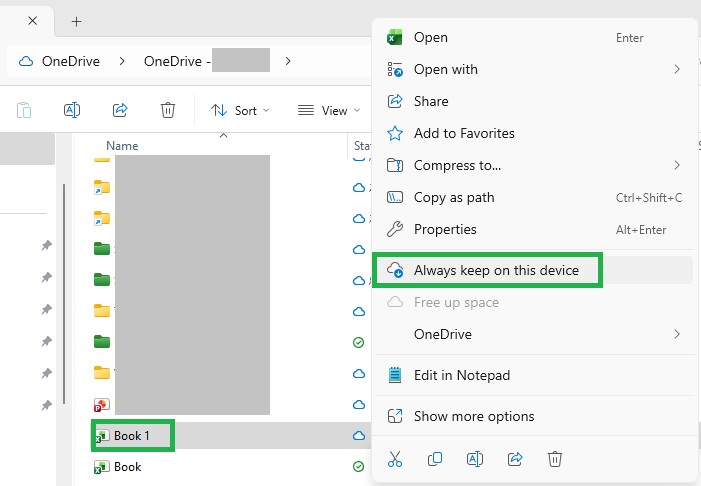701x486 pixels.
Task: Click the Rename icon at the context menu bottom
Action: pos(475,459)
